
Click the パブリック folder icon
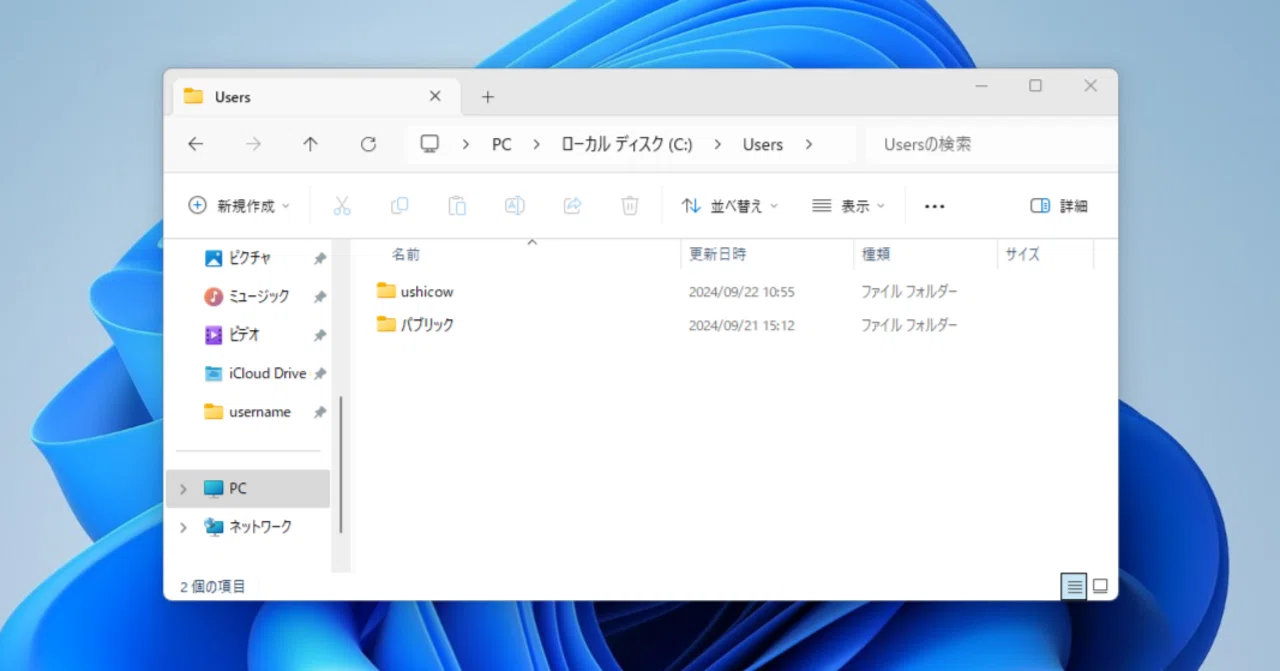(x=386, y=324)
